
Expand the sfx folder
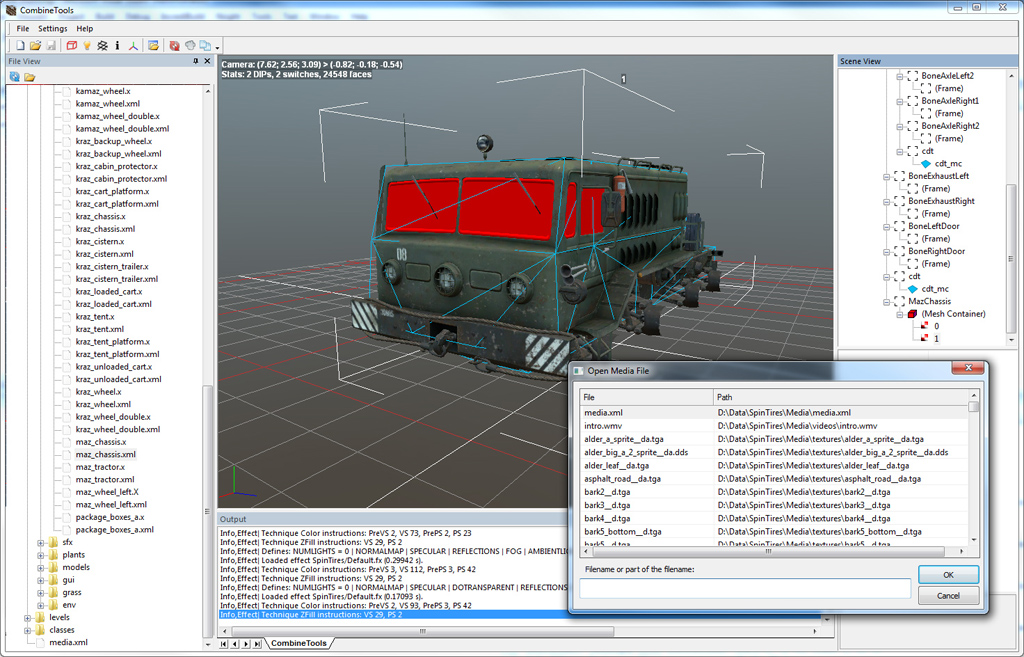[40, 543]
